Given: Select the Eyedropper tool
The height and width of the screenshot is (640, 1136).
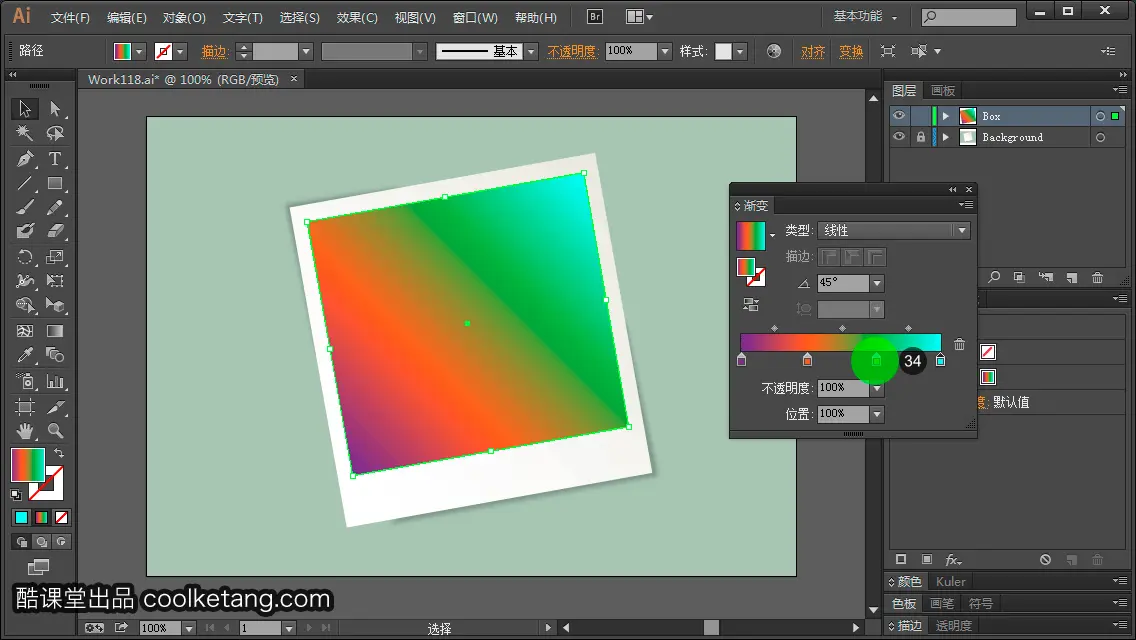Looking at the screenshot, I should [25, 355].
